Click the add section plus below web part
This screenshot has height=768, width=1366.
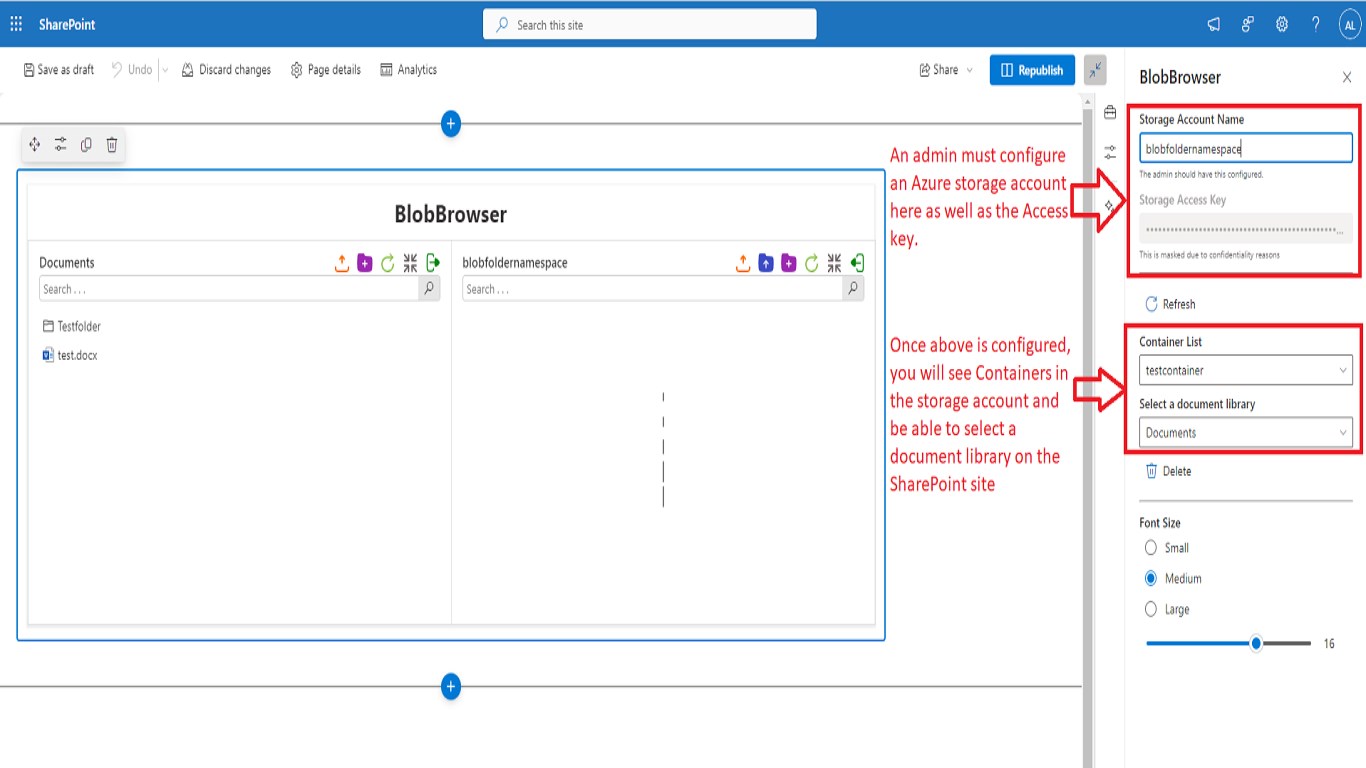451,687
